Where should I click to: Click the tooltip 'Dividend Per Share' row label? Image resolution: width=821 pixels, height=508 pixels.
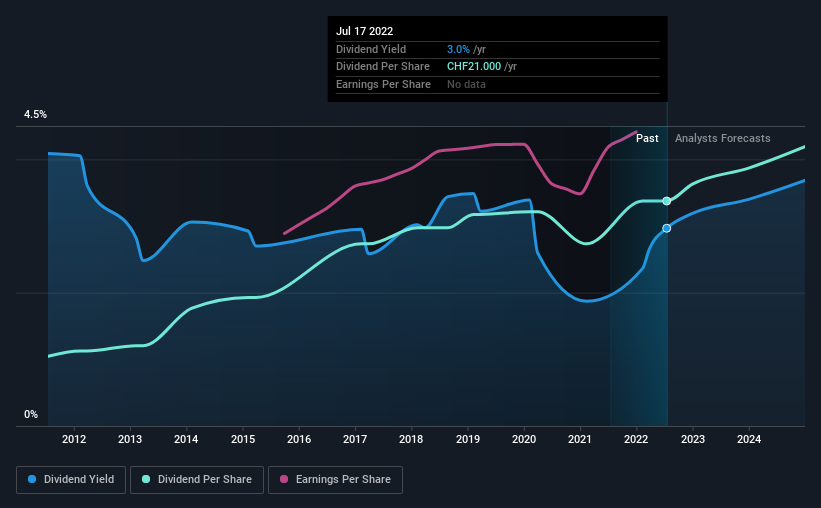pos(383,67)
